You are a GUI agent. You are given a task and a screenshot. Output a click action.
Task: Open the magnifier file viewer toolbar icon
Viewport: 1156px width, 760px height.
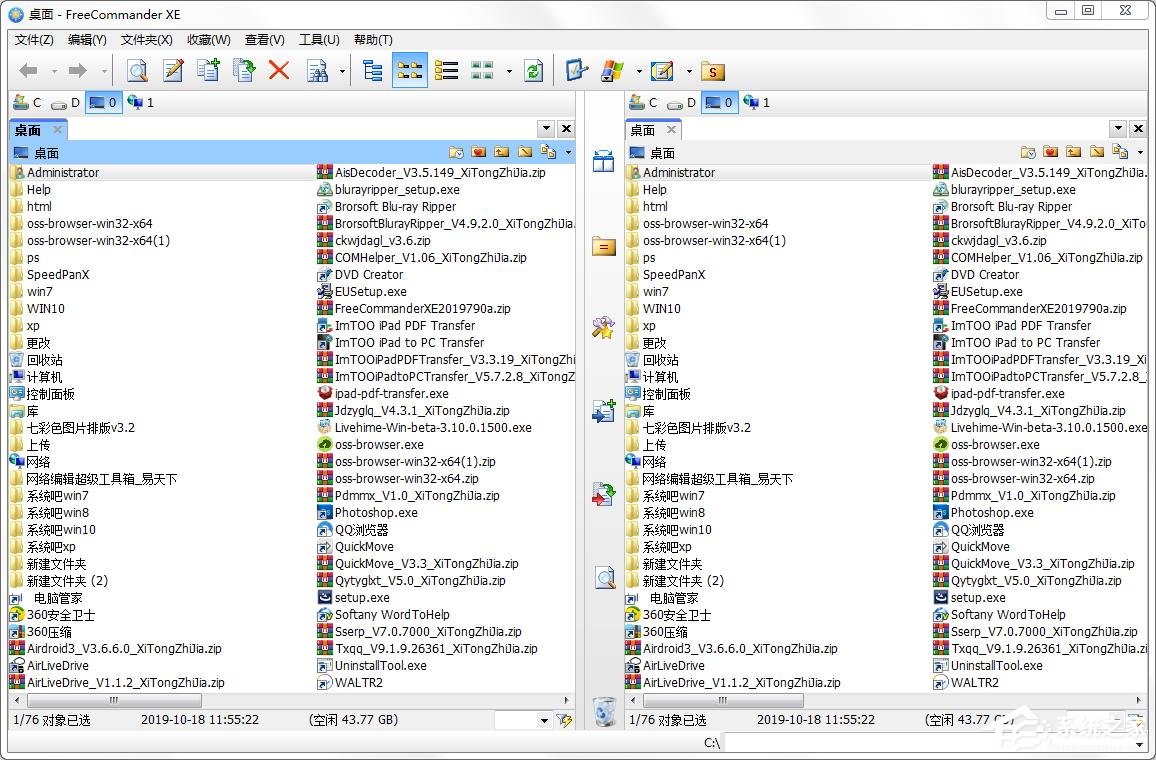tap(137, 70)
